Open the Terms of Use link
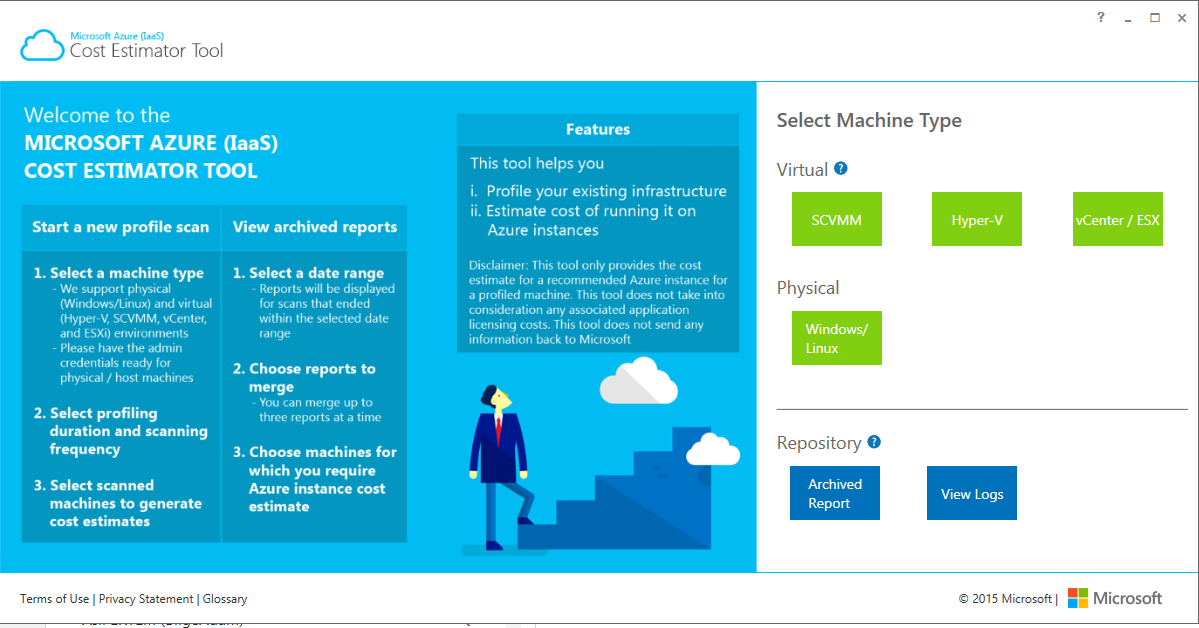 point(54,599)
